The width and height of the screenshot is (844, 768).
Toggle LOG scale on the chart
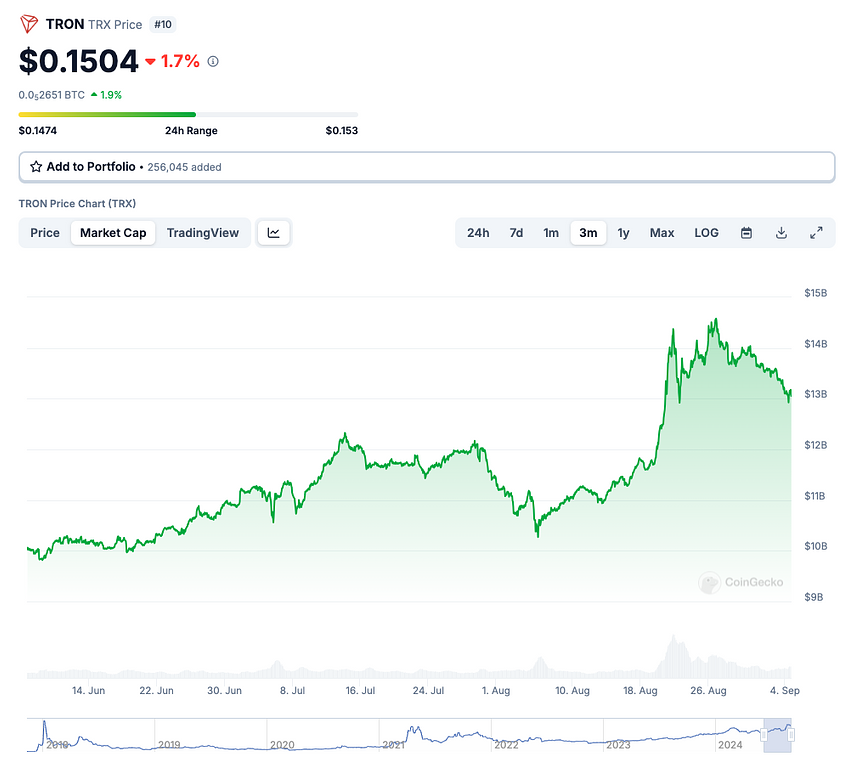click(706, 233)
